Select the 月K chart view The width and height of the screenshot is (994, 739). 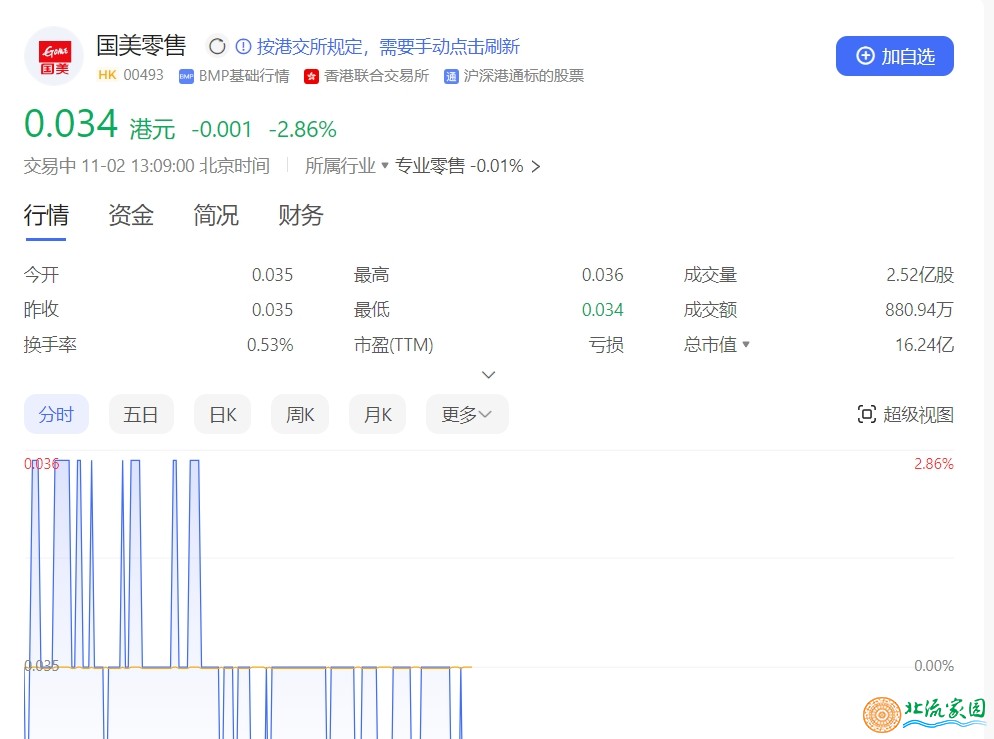click(378, 414)
